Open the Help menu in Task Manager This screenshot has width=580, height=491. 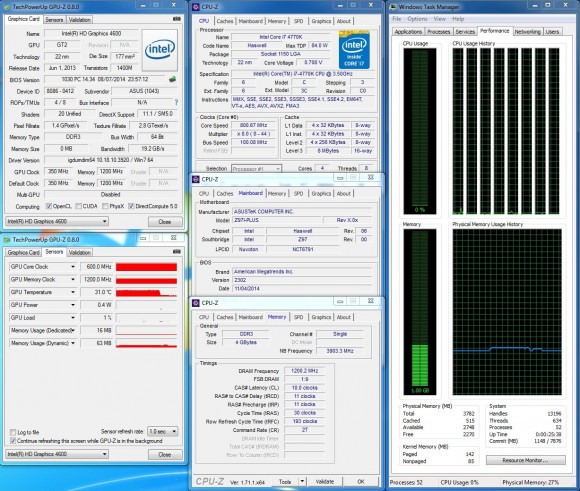[458, 19]
